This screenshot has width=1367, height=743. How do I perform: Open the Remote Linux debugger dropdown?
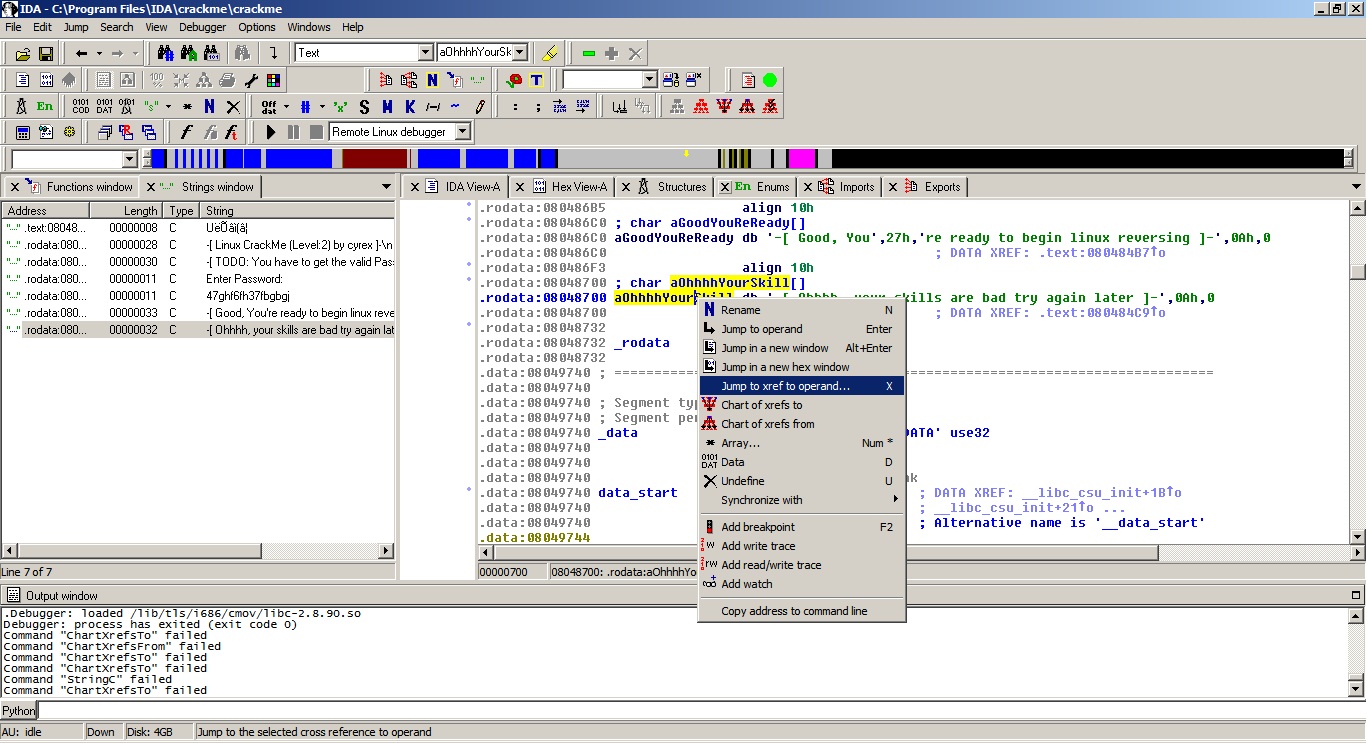click(x=462, y=132)
